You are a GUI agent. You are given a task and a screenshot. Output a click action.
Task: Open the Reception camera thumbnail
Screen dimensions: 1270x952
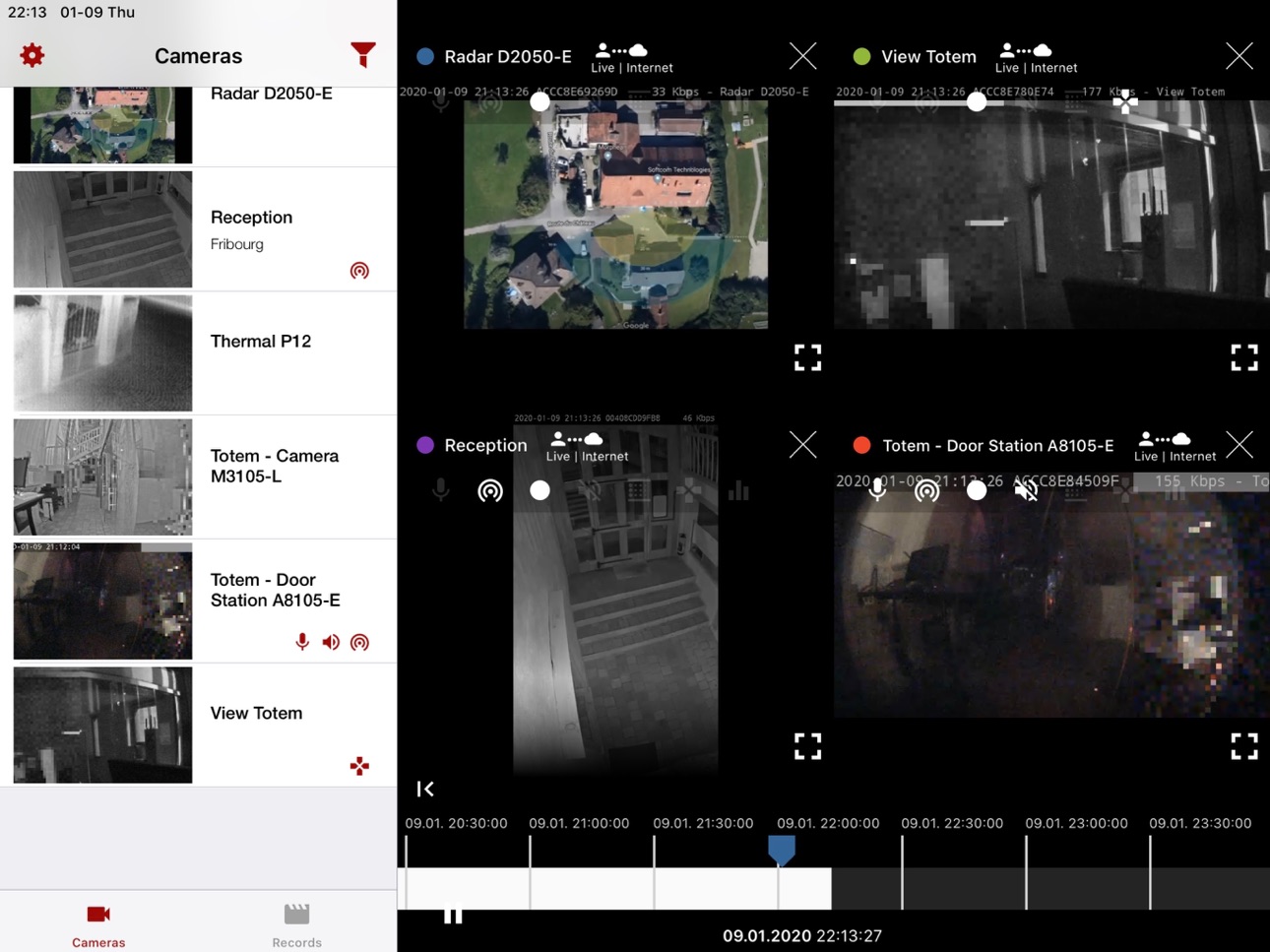coord(102,229)
